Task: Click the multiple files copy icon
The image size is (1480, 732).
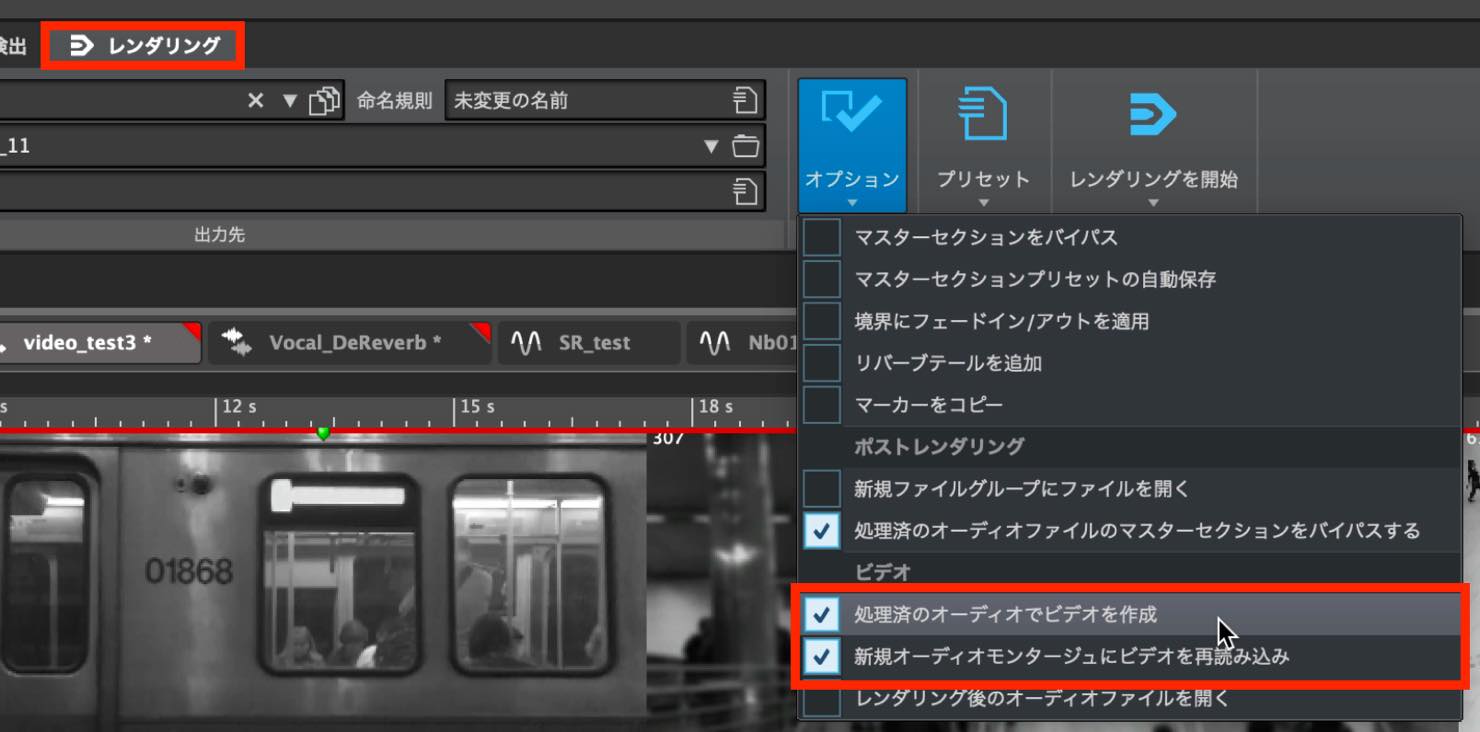Action: (x=324, y=100)
